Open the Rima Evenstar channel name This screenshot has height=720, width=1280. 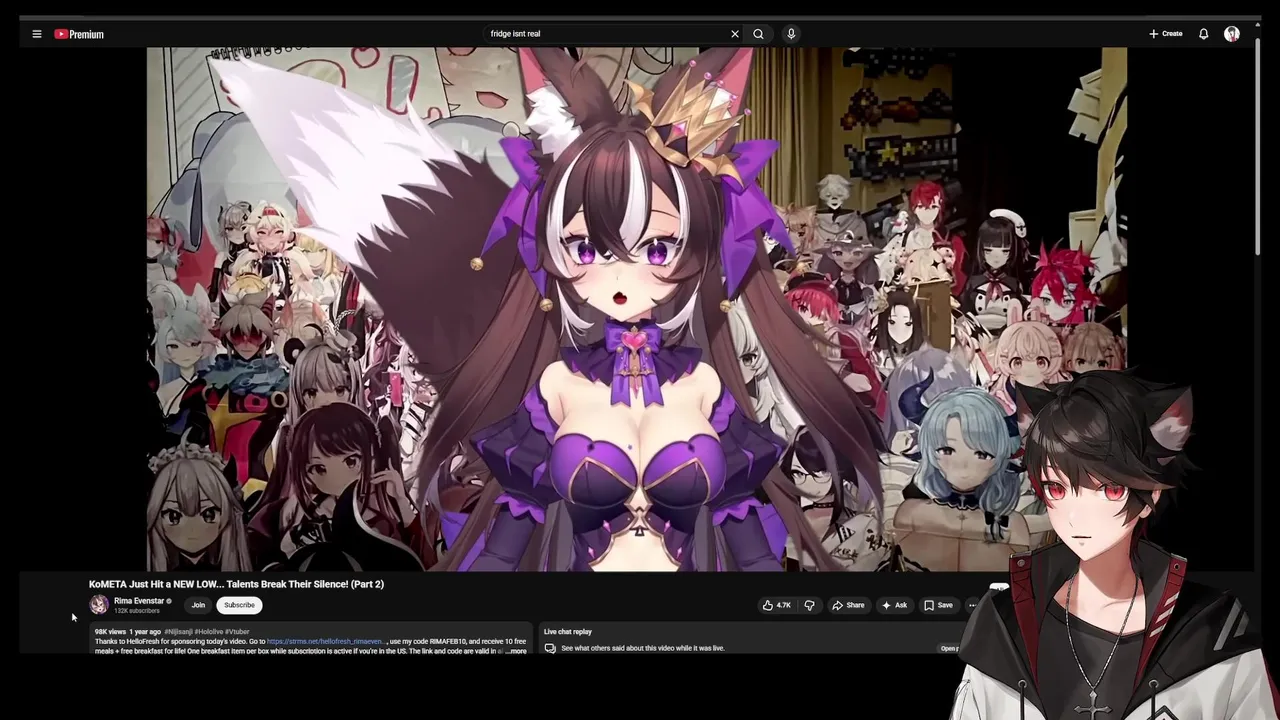coord(139,601)
